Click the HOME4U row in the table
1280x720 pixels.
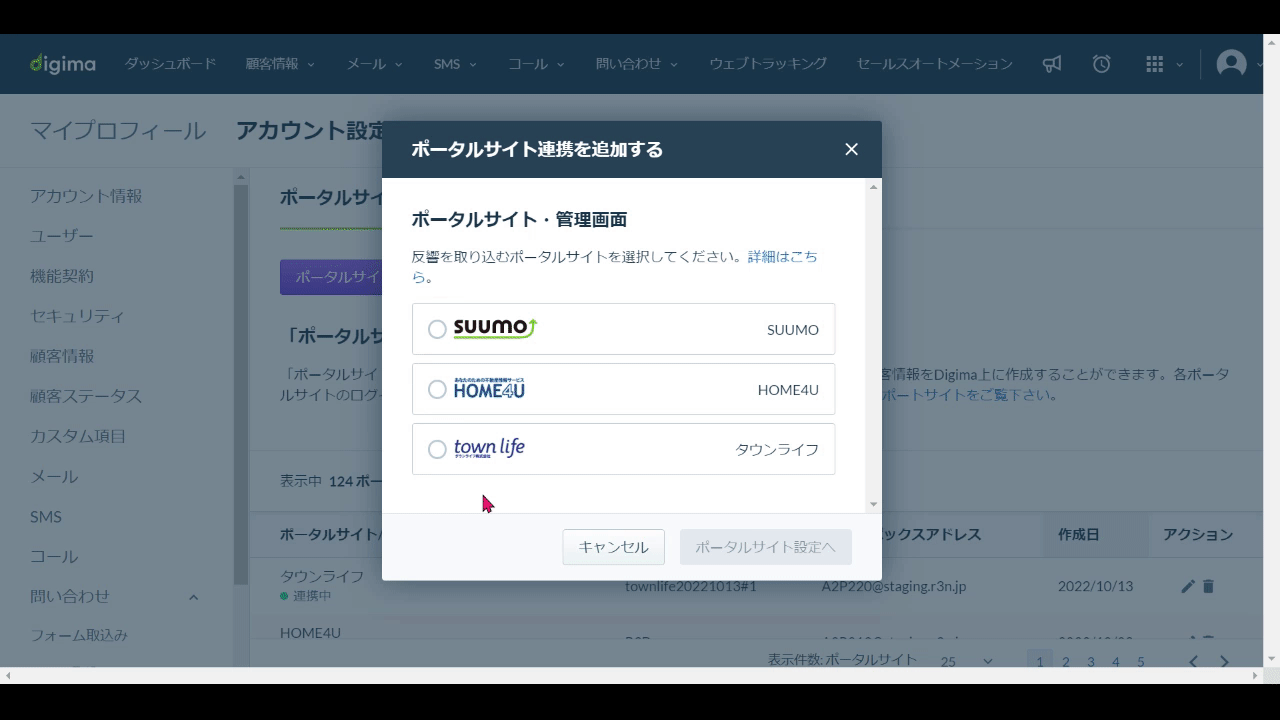click(310, 633)
